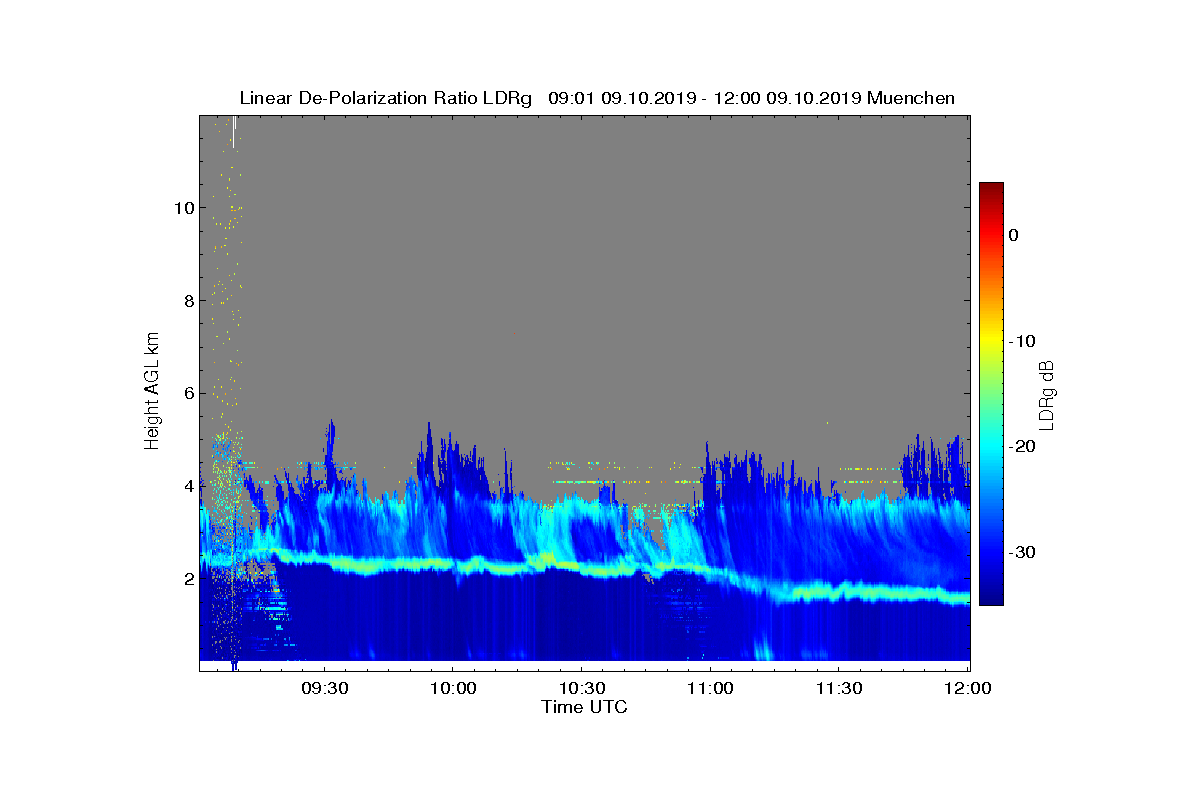Click the 11:00 time tick label
This screenshot has width=1200, height=800.
point(710,688)
